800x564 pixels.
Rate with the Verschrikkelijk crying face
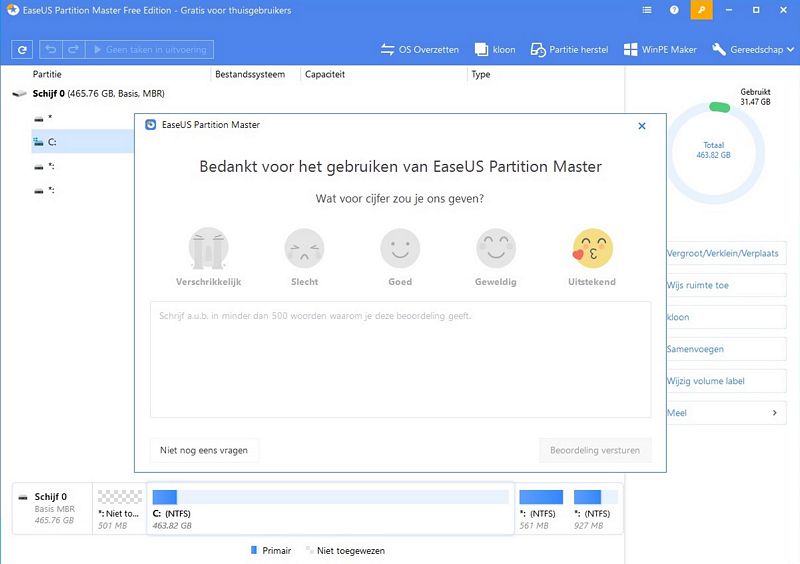pyautogui.click(x=208, y=249)
